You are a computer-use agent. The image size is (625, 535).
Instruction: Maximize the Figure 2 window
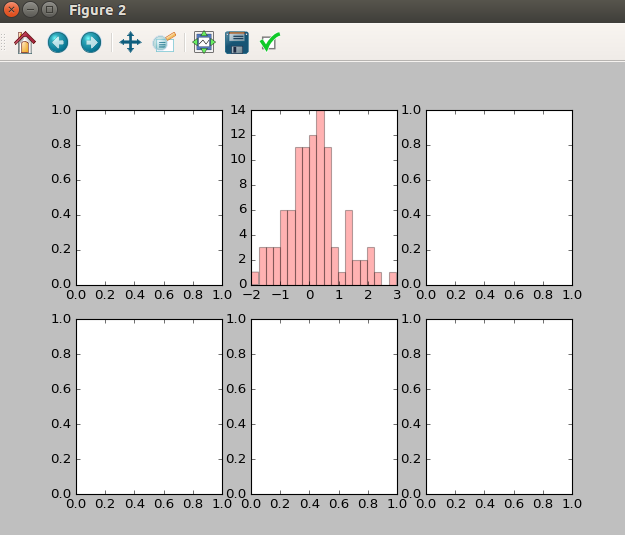(x=49, y=10)
